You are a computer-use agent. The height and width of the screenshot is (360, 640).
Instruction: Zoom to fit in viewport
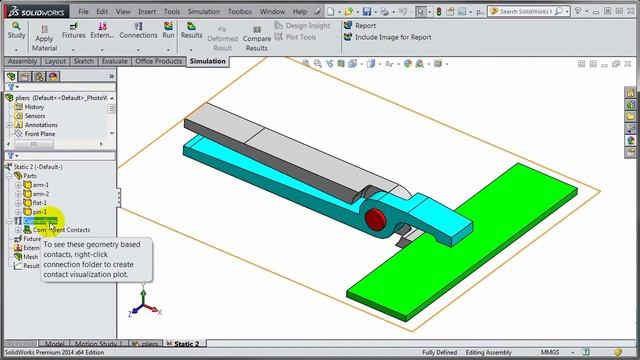(305, 63)
